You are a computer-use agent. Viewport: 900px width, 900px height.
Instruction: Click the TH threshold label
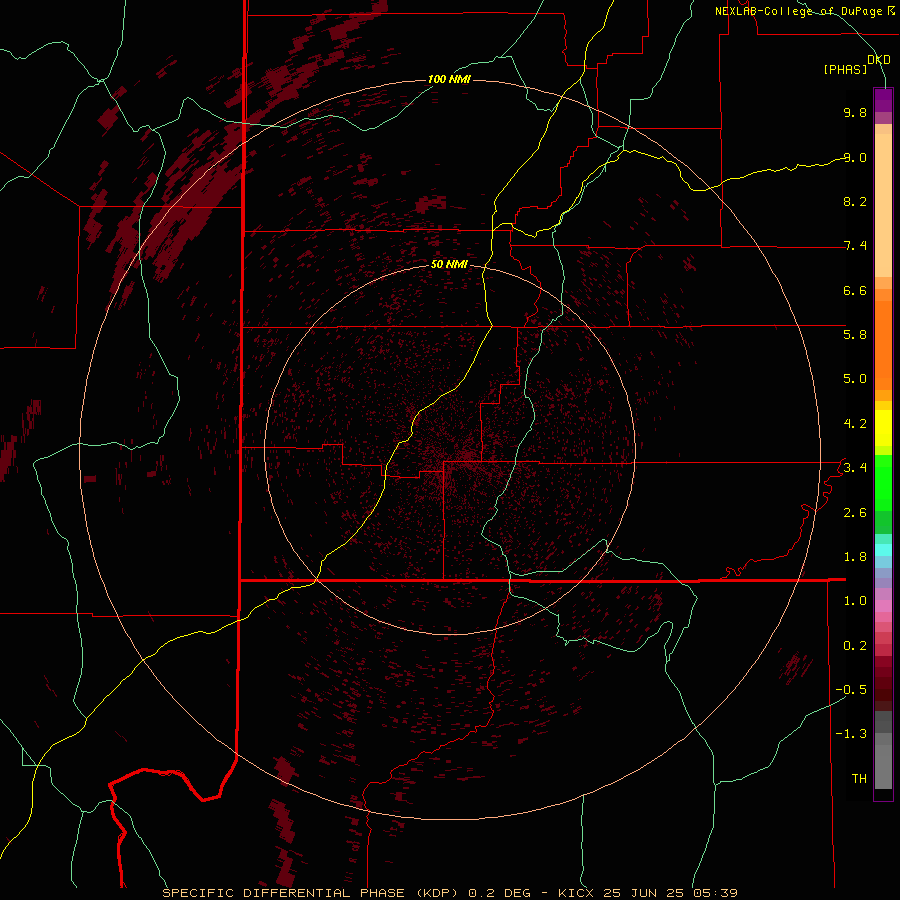point(859,779)
